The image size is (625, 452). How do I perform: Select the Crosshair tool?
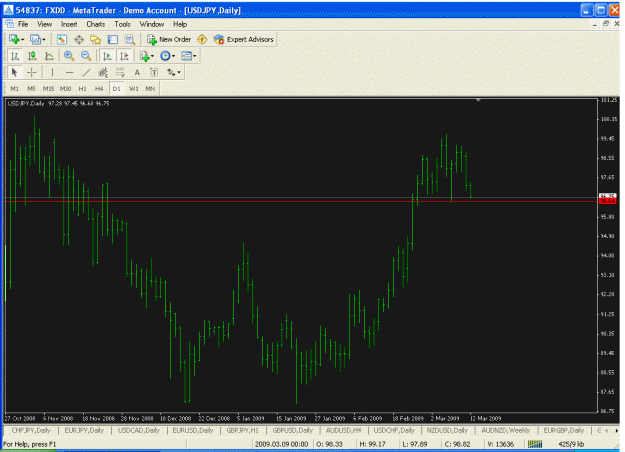coord(31,73)
